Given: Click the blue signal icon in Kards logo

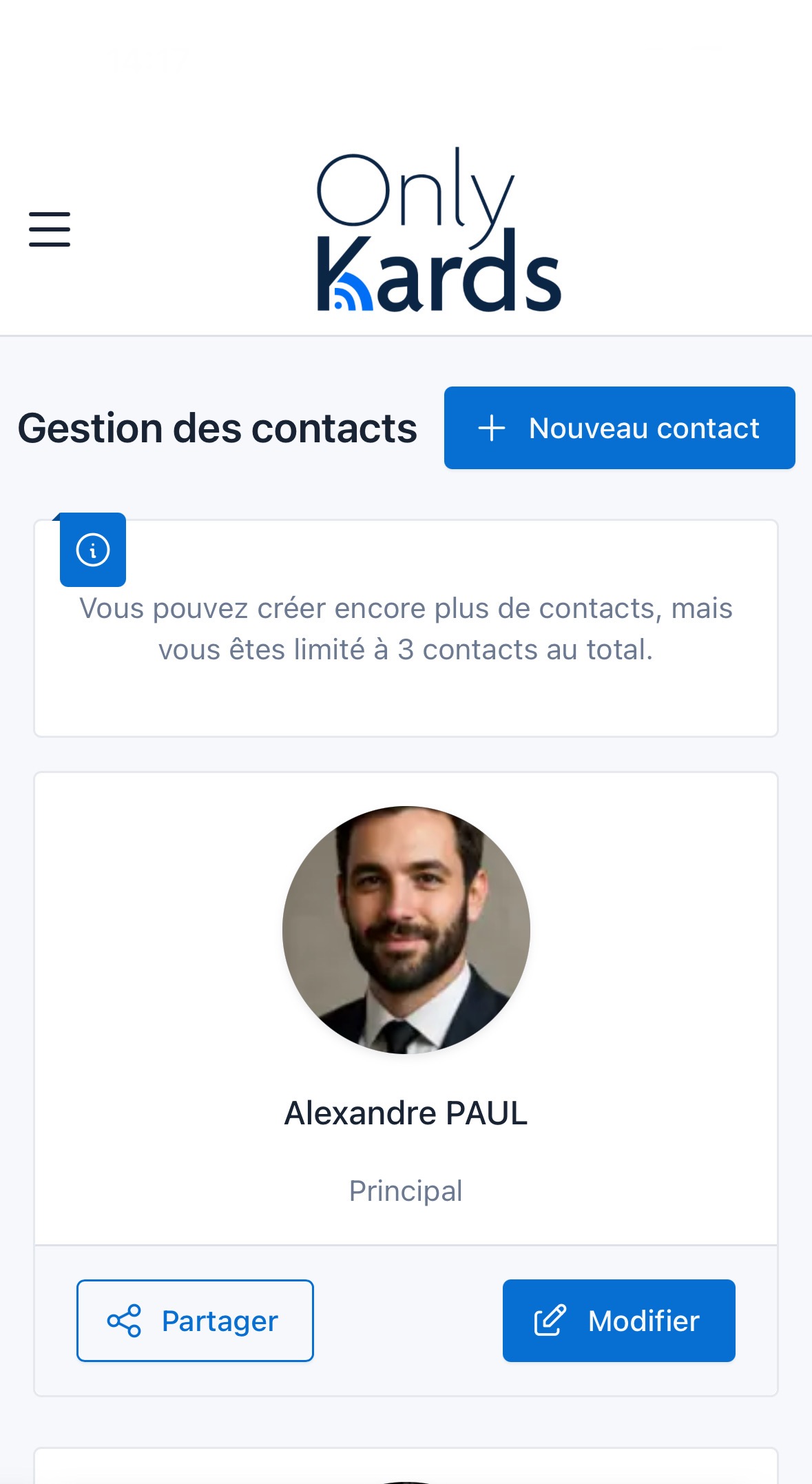Looking at the screenshot, I should coord(346,296).
